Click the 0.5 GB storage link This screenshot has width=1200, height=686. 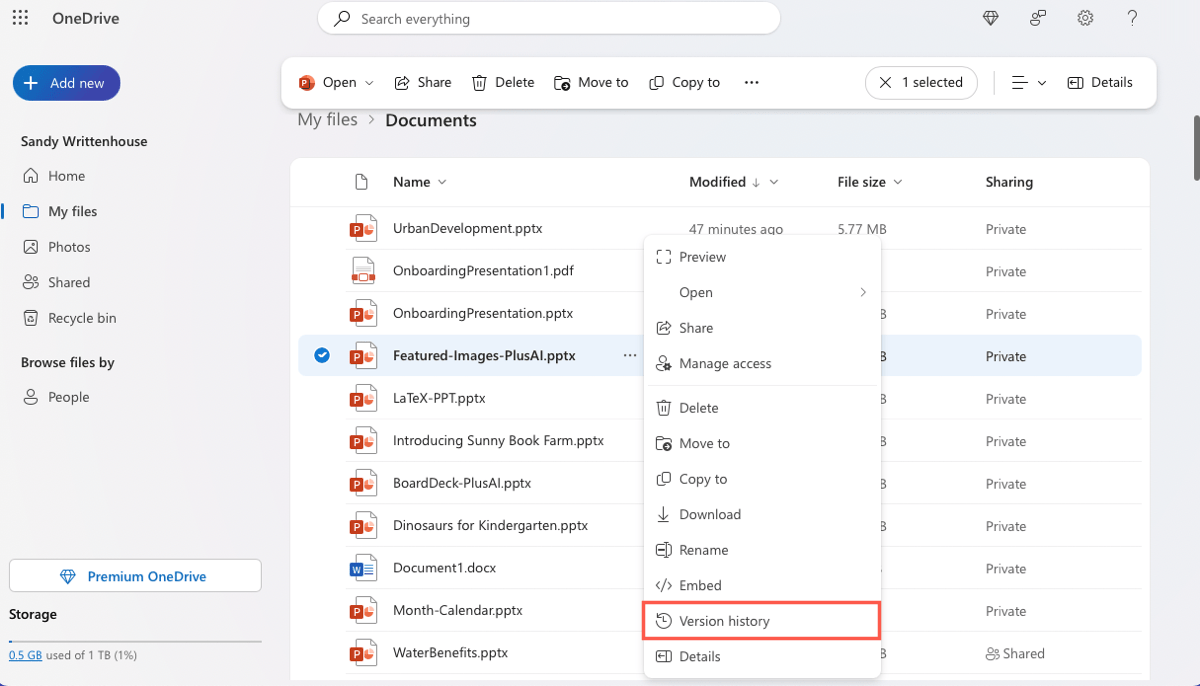[26, 655]
